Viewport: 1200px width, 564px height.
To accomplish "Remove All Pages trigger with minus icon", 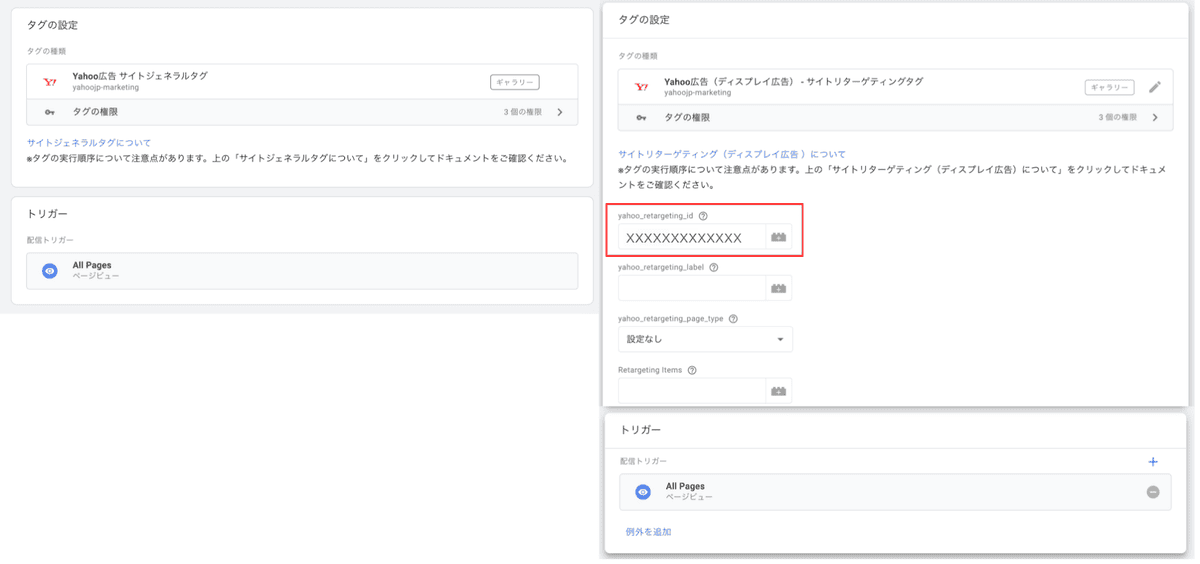I will tap(1153, 492).
